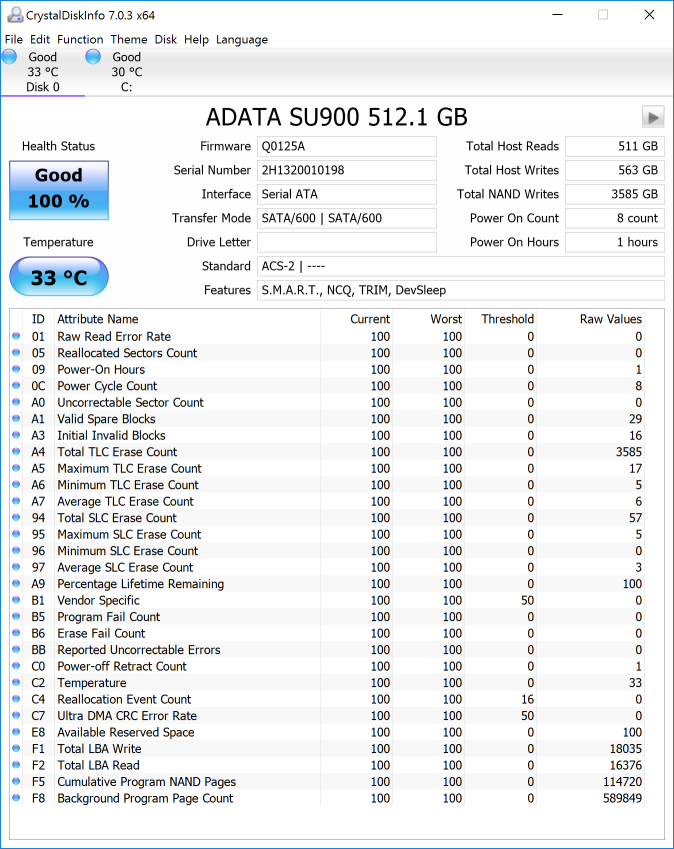The image size is (674, 849).
Task: Click status dot for Ultra DMA CRC Error Rate
Action: [x=16, y=715]
